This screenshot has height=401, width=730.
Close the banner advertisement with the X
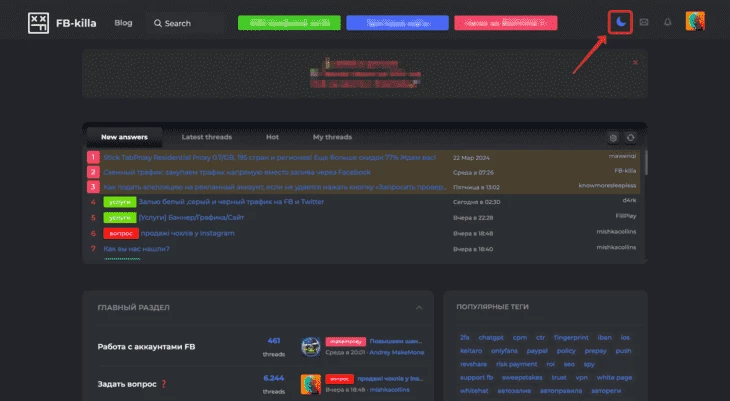635,62
